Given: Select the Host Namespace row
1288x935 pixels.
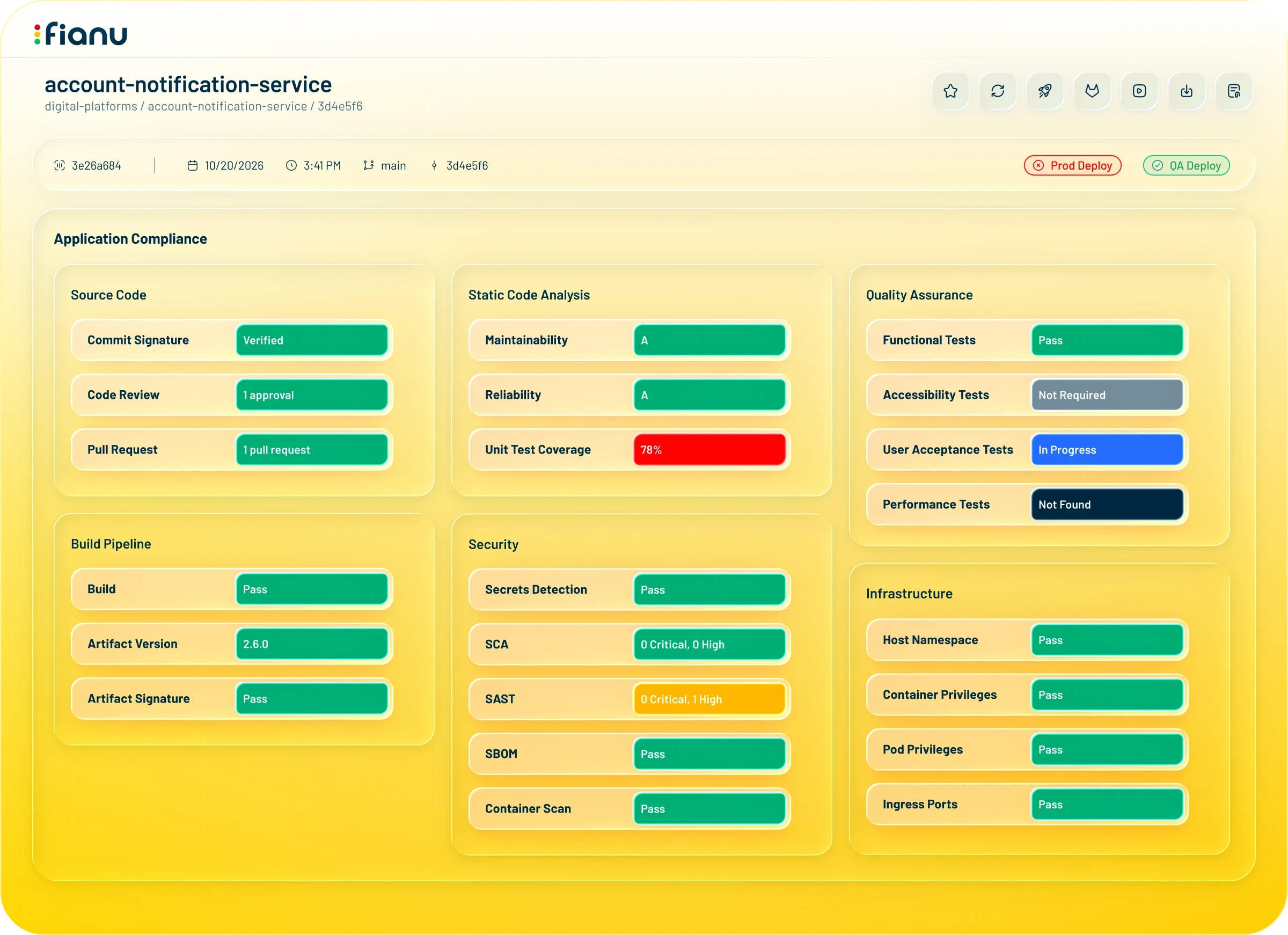Looking at the screenshot, I should pyautogui.click(x=1027, y=640).
